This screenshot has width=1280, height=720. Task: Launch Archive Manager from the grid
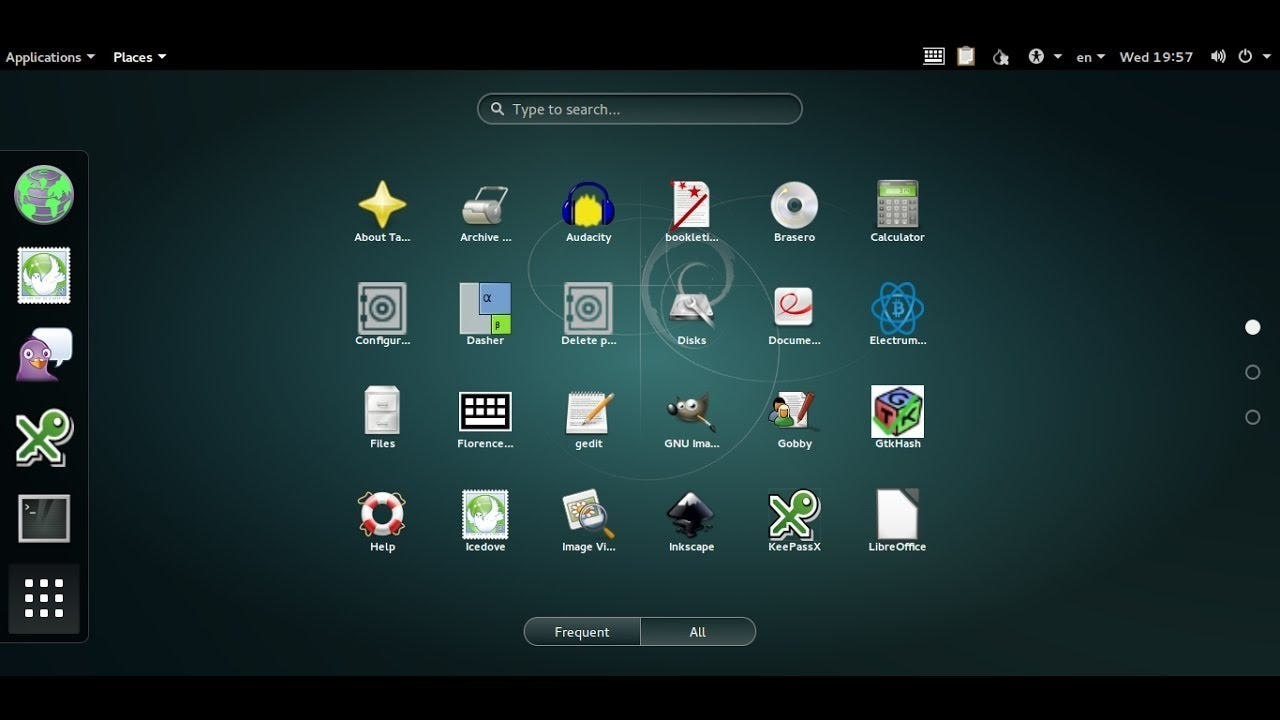(485, 211)
